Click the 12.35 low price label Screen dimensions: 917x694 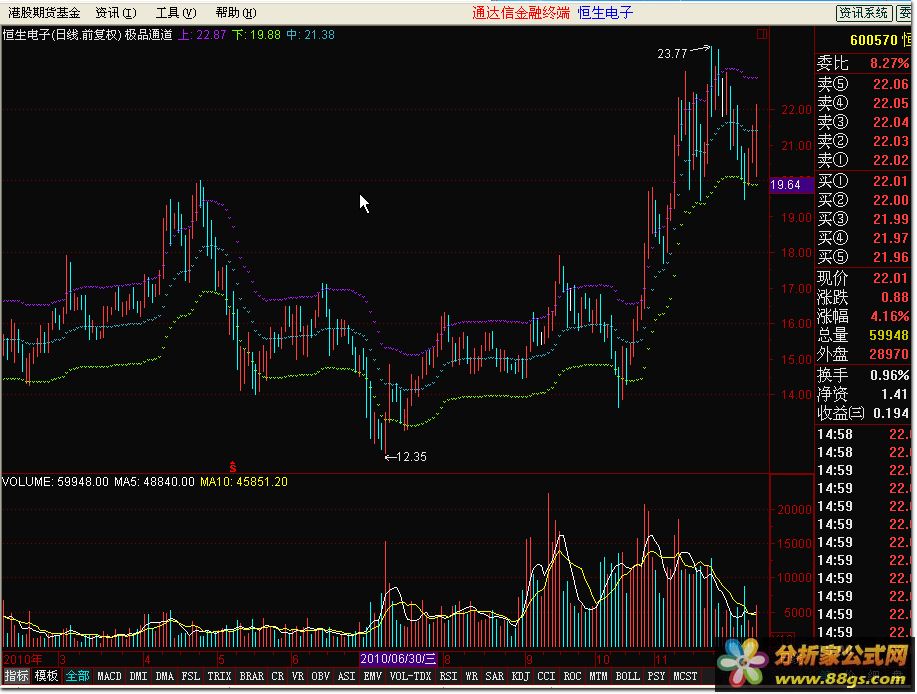pos(412,457)
